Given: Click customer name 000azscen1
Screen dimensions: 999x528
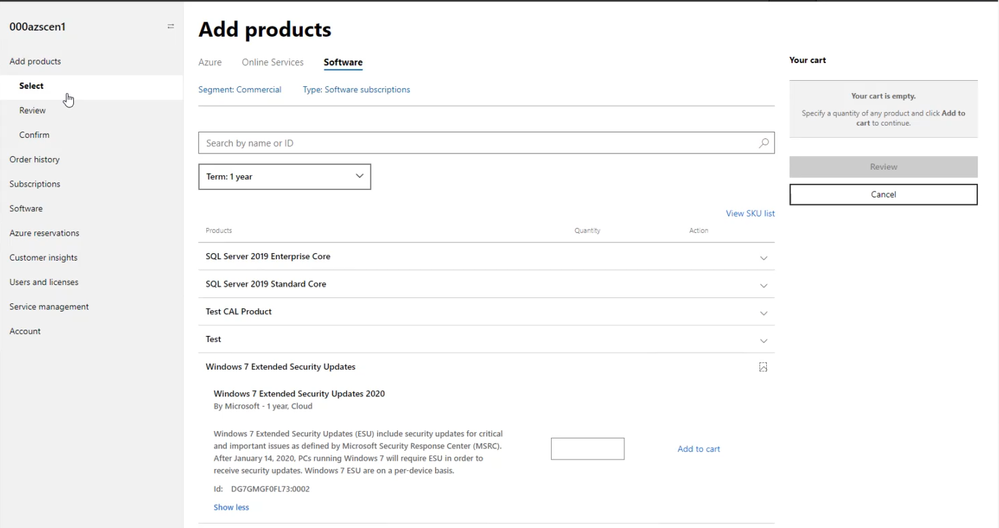Looking at the screenshot, I should (37, 27).
